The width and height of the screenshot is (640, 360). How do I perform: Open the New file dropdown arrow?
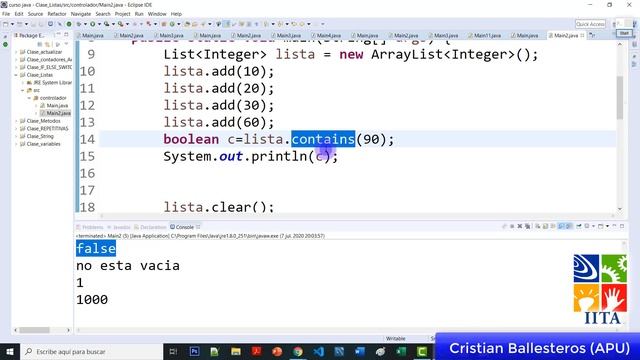(12, 24)
